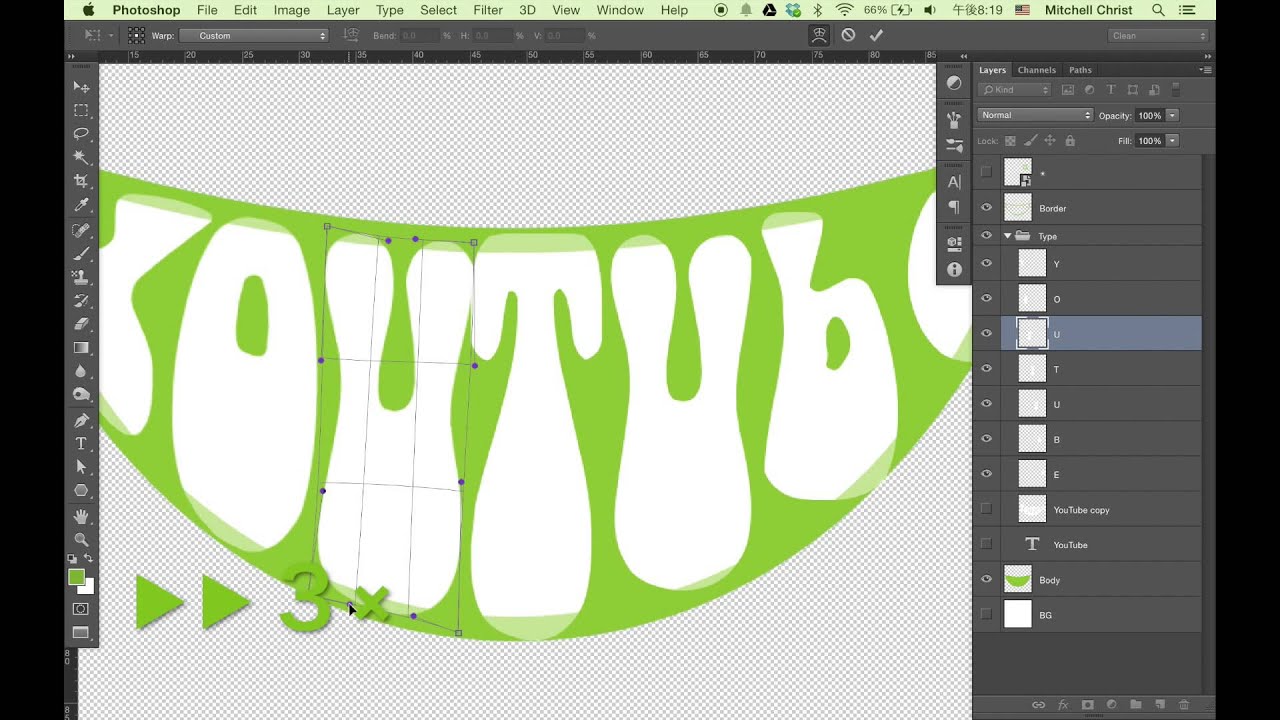Open the Character panel icon
1280x720 pixels.
[x=954, y=182]
